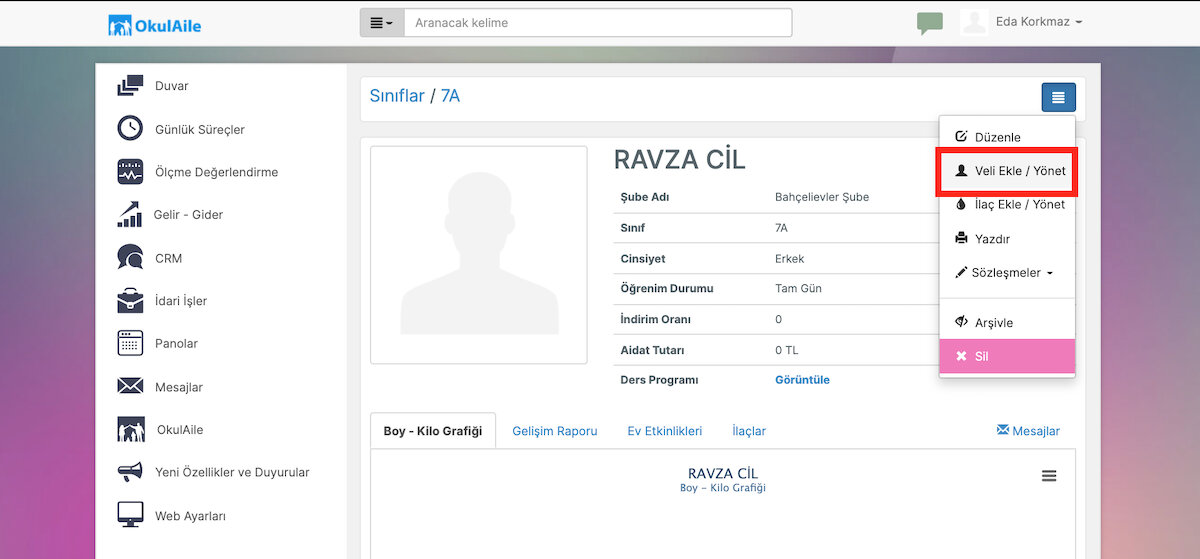The image size is (1200, 559).
Task: Open Gelir - Gider in sidebar
Action: [189, 214]
